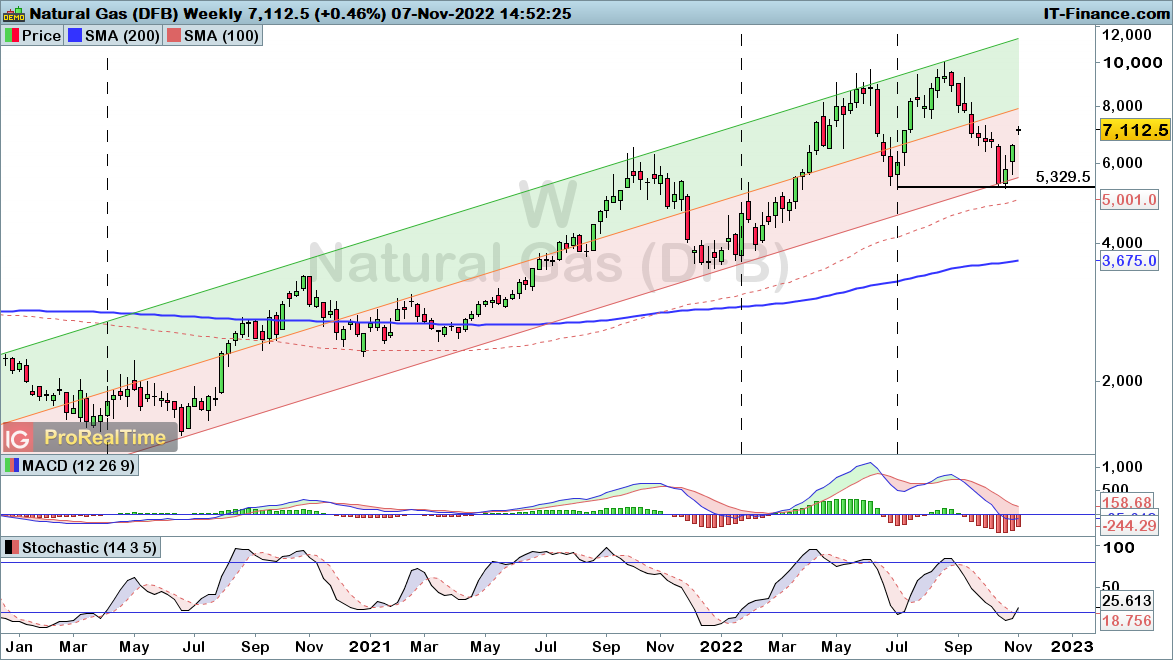Click the Price candlestick color icon
The height and width of the screenshot is (660, 1173).
coord(12,36)
